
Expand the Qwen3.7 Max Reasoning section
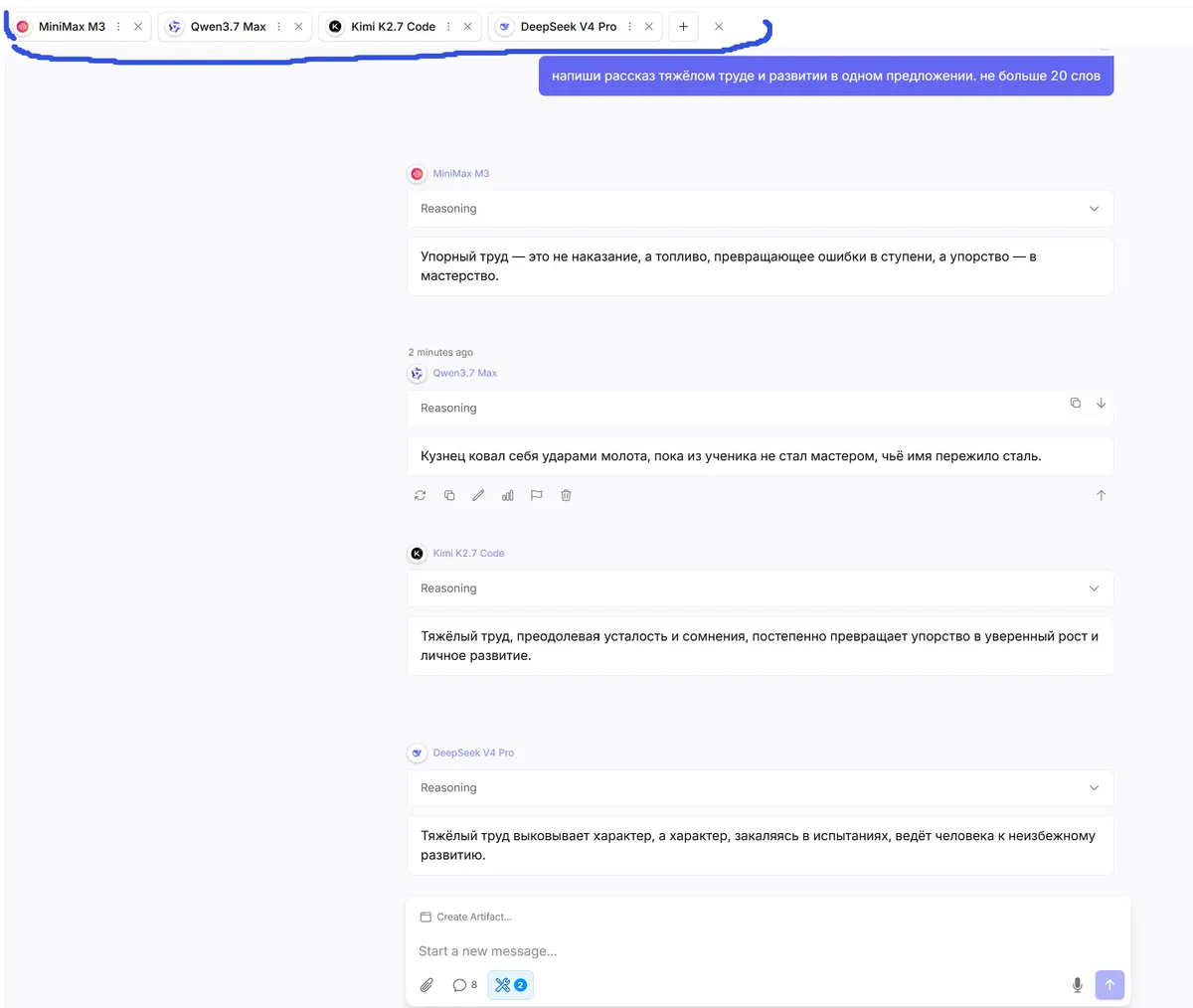point(761,409)
